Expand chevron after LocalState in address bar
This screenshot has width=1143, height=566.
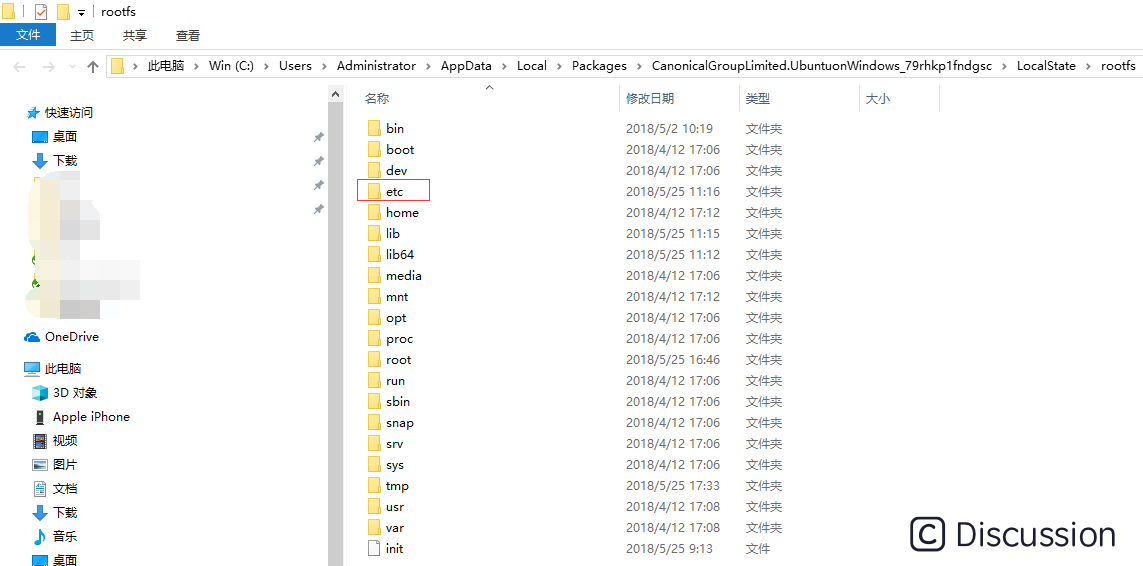click(1089, 66)
